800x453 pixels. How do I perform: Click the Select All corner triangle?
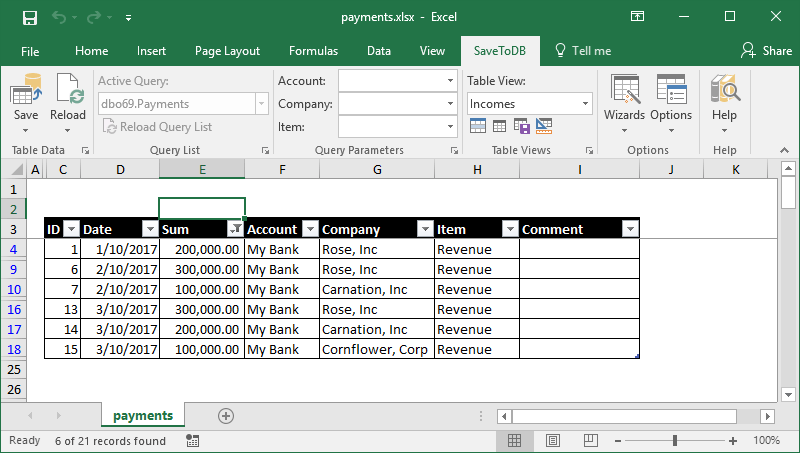(x=17, y=169)
